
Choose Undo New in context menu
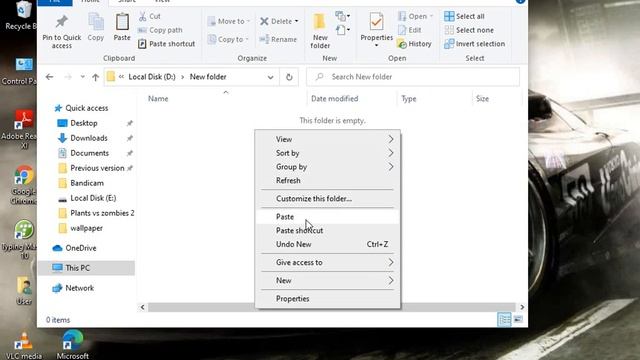point(327,244)
